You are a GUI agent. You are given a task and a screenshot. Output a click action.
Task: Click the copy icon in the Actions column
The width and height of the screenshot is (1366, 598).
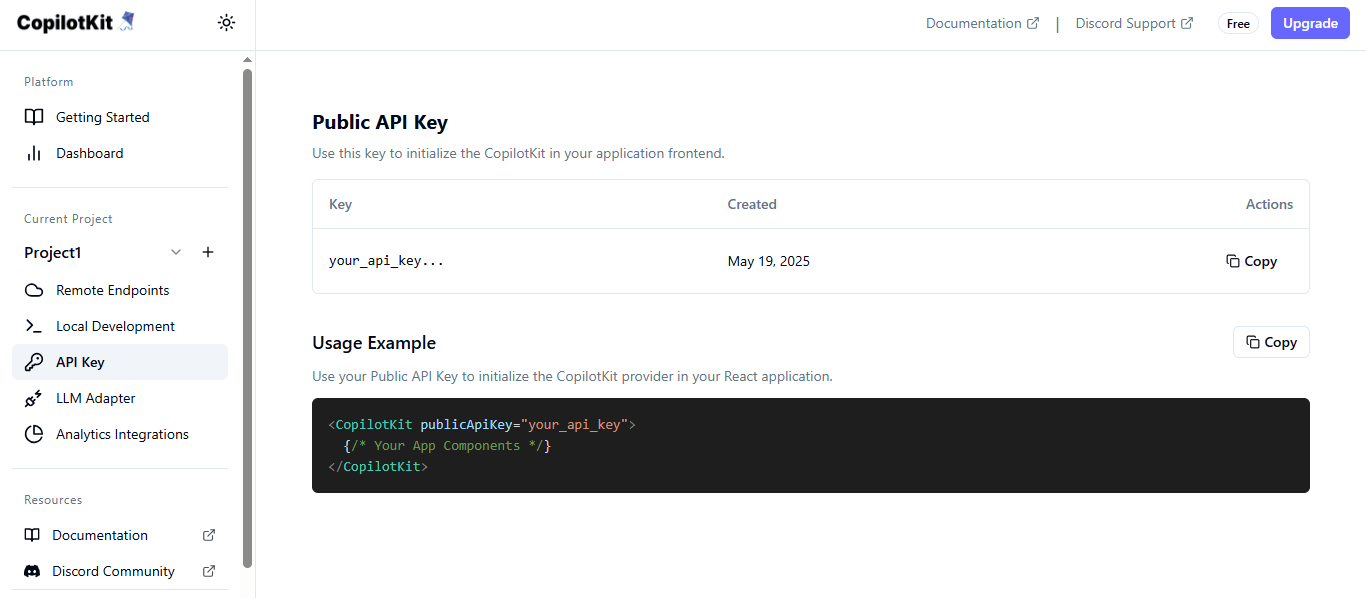click(1233, 261)
